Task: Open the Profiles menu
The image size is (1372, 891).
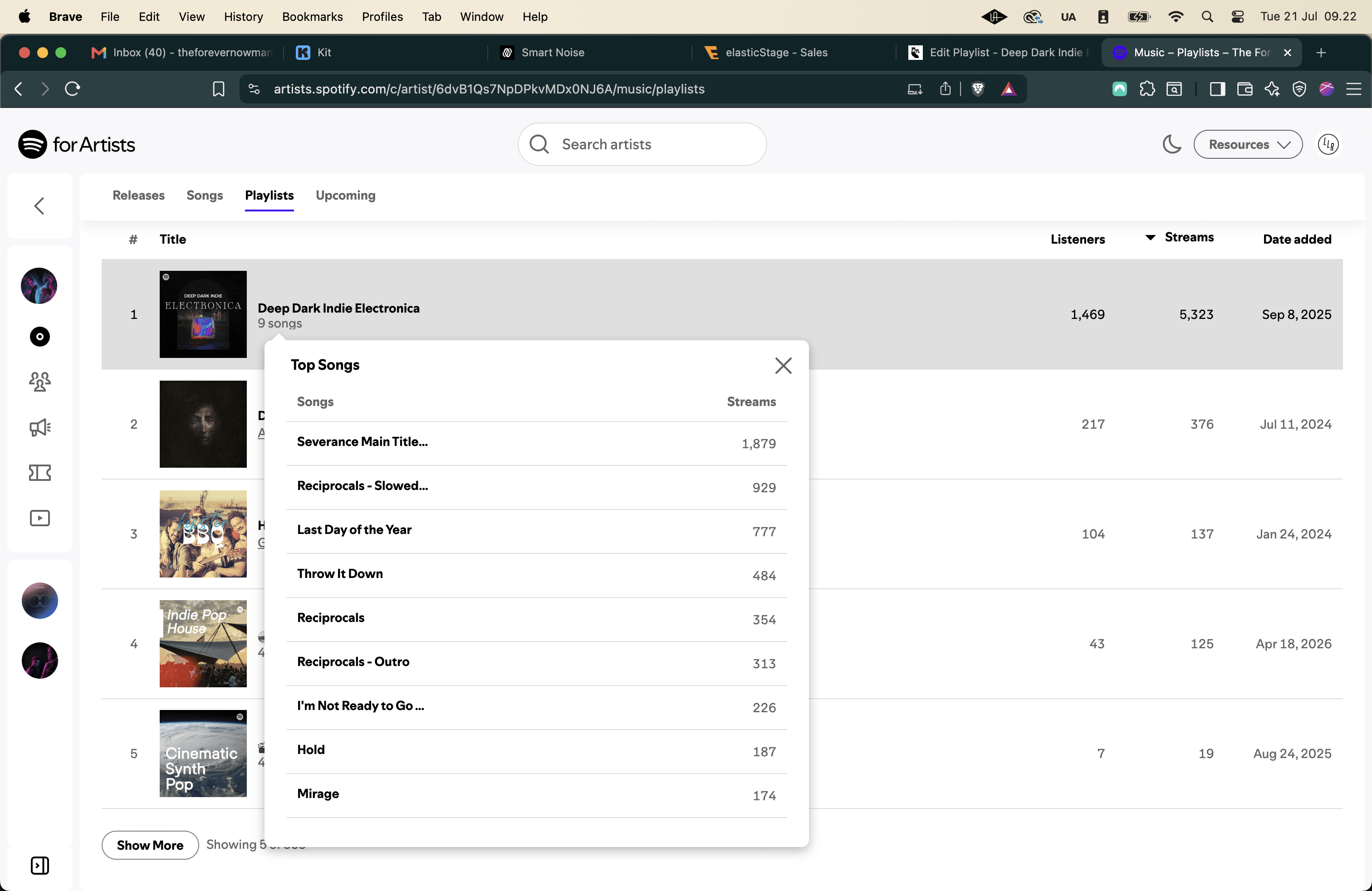Action: (382, 17)
